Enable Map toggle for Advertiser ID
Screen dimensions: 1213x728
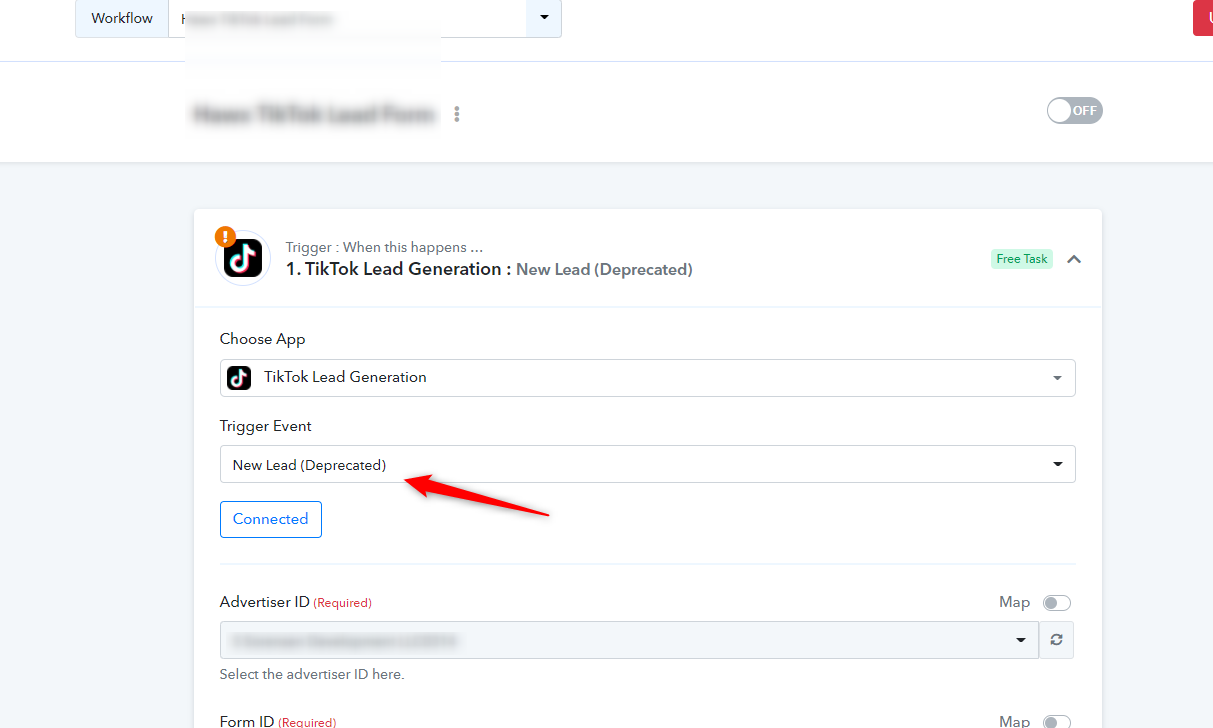coord(1056,603)
